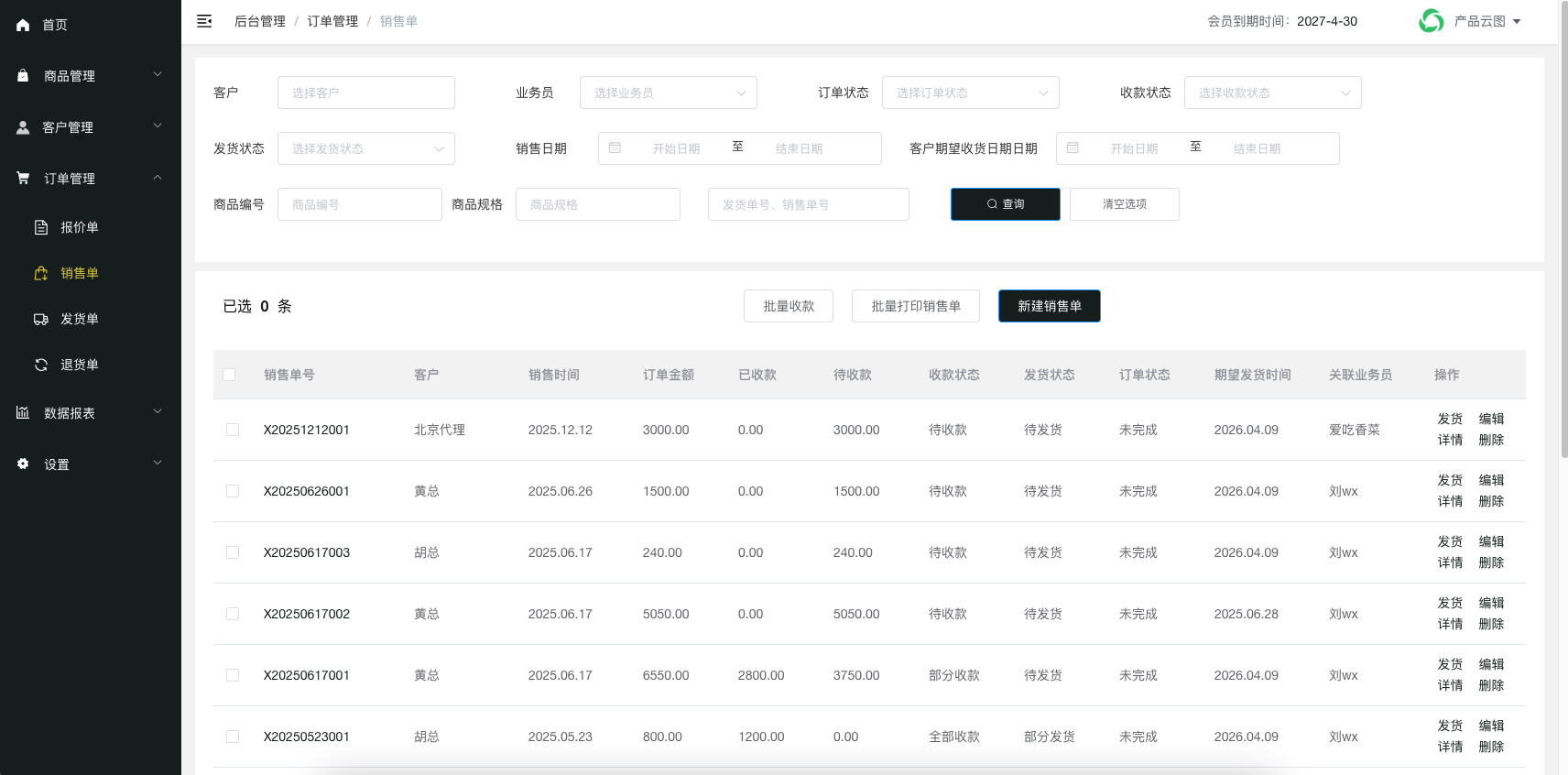Check the row for order X20251212001
Viewport: 1568px width, 775px height.
[x=233, y=430]
